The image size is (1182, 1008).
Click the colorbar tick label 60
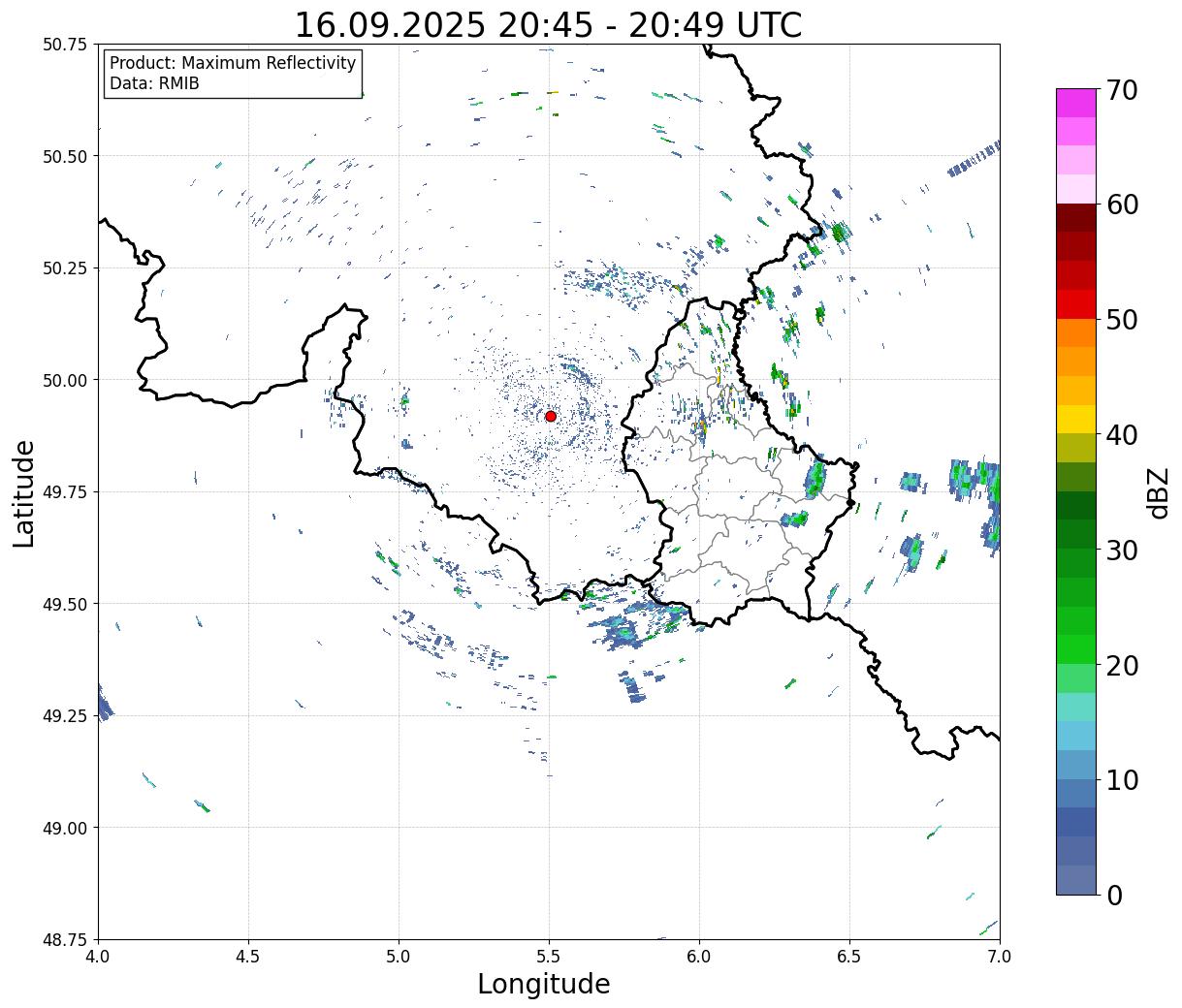coord(1122,205)
